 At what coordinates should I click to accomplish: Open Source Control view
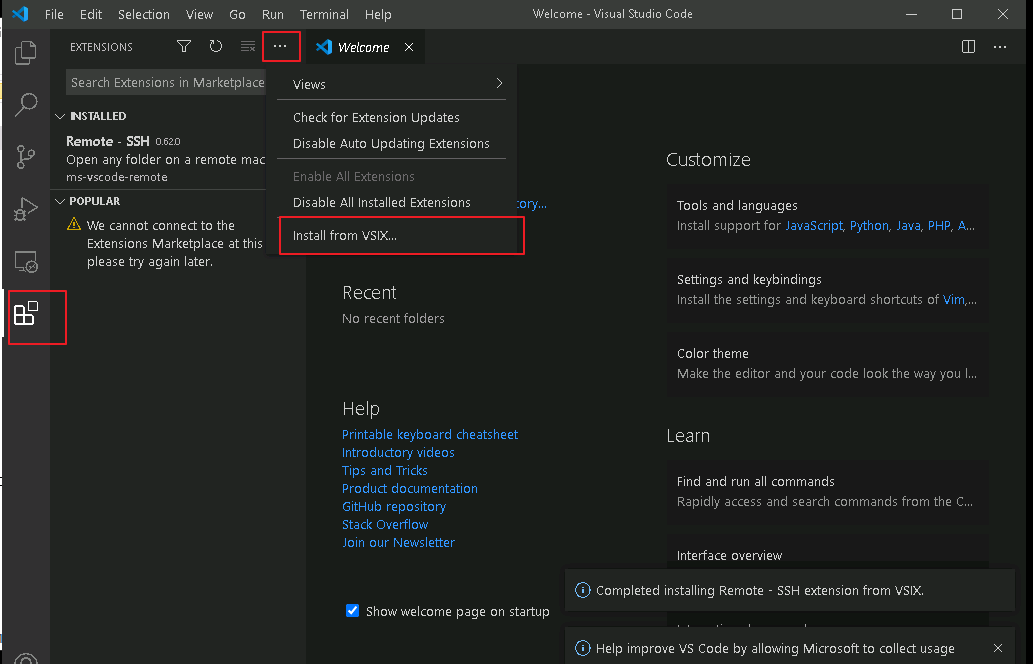point(26,157)
